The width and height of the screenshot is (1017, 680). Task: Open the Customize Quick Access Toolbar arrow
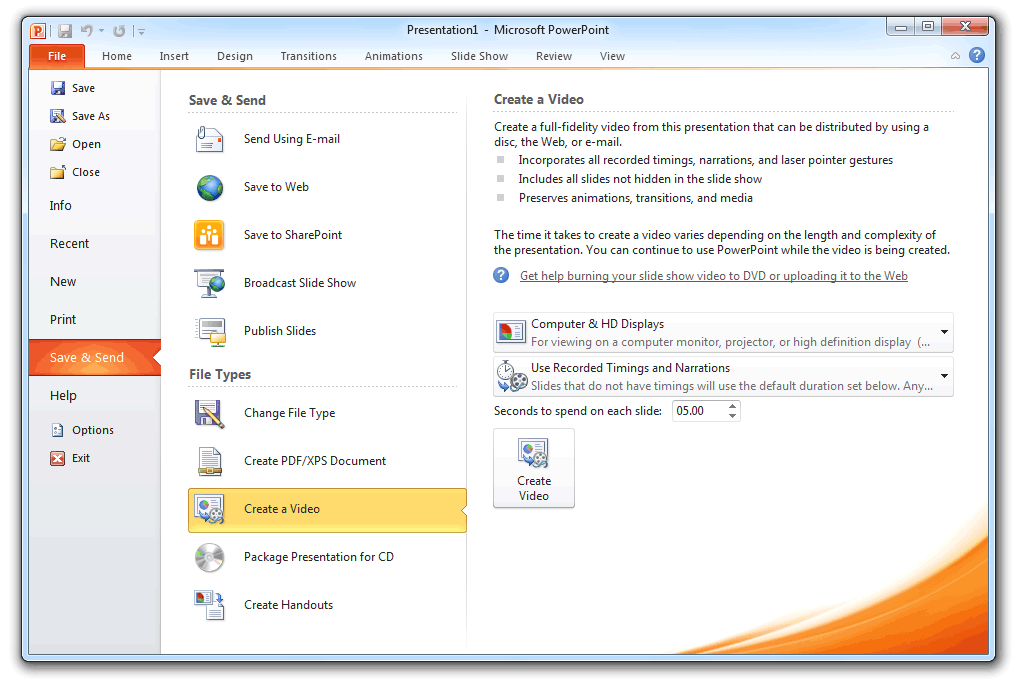click(x=141, y=30)
